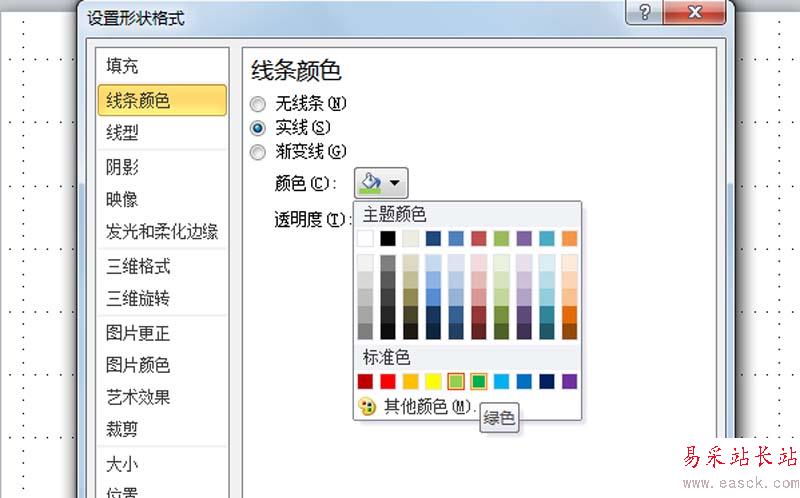Open the 裁剪 category

(162, 429)
